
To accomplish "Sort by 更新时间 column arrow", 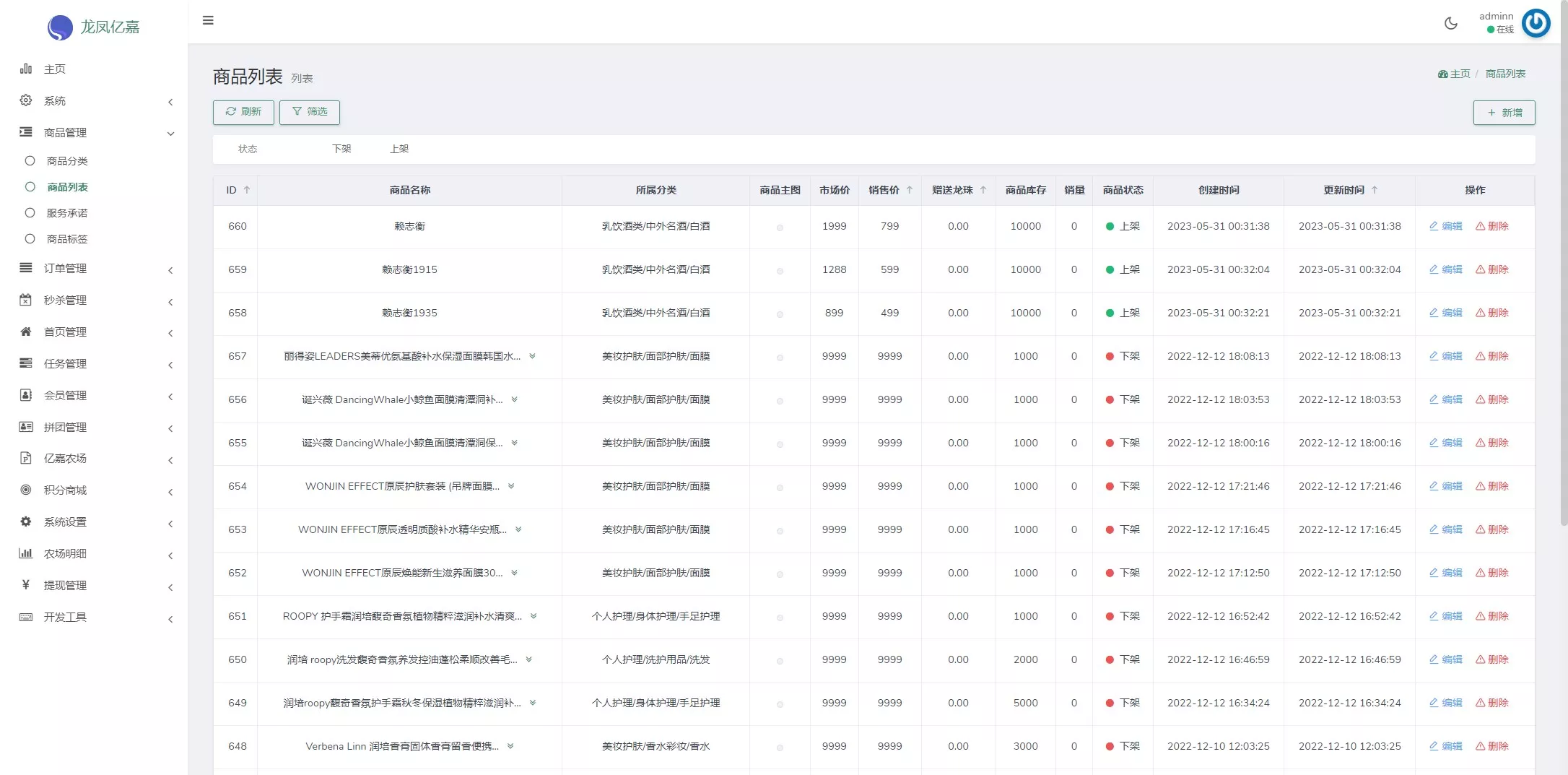I will click(1375, 190).
